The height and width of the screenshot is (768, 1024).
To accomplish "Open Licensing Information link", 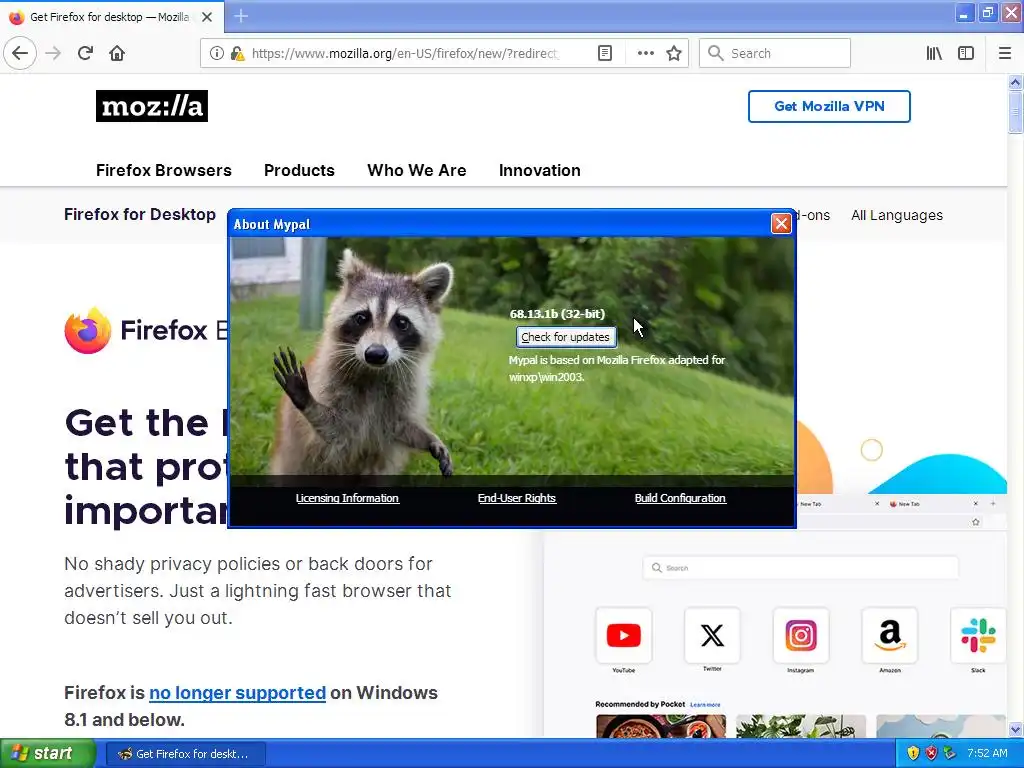I will coord(347,498).
